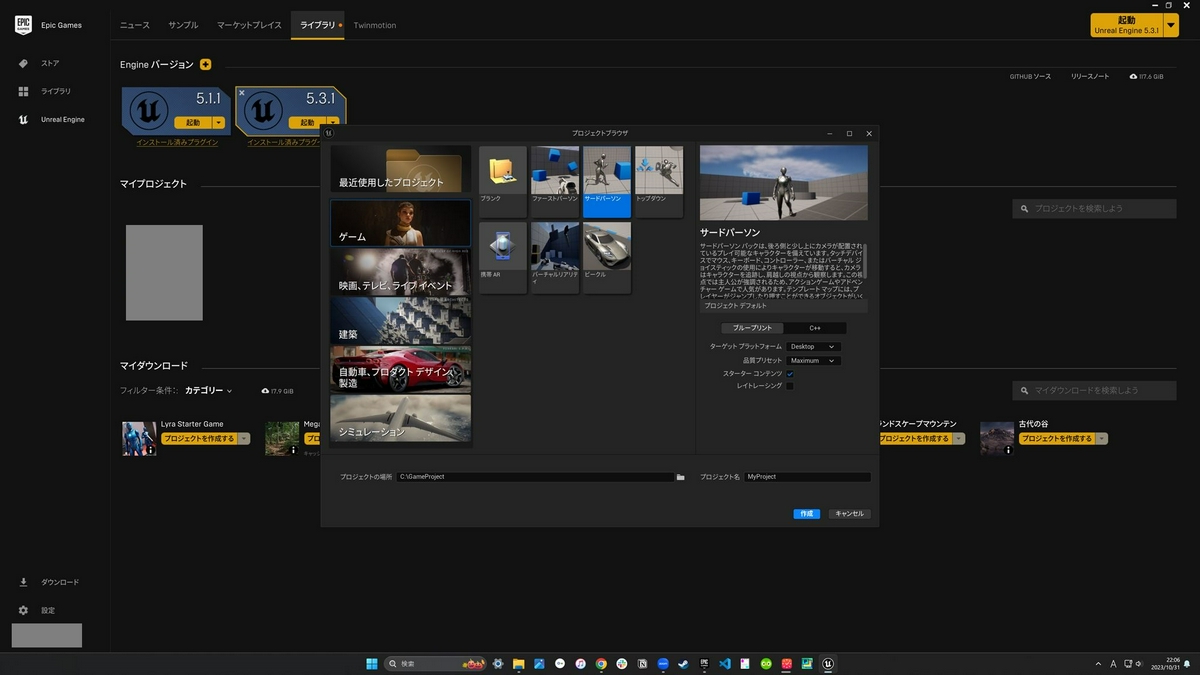Add a new engine version with plus icon
Viewport: 1200px width, 675px height.
click(206, 65)
